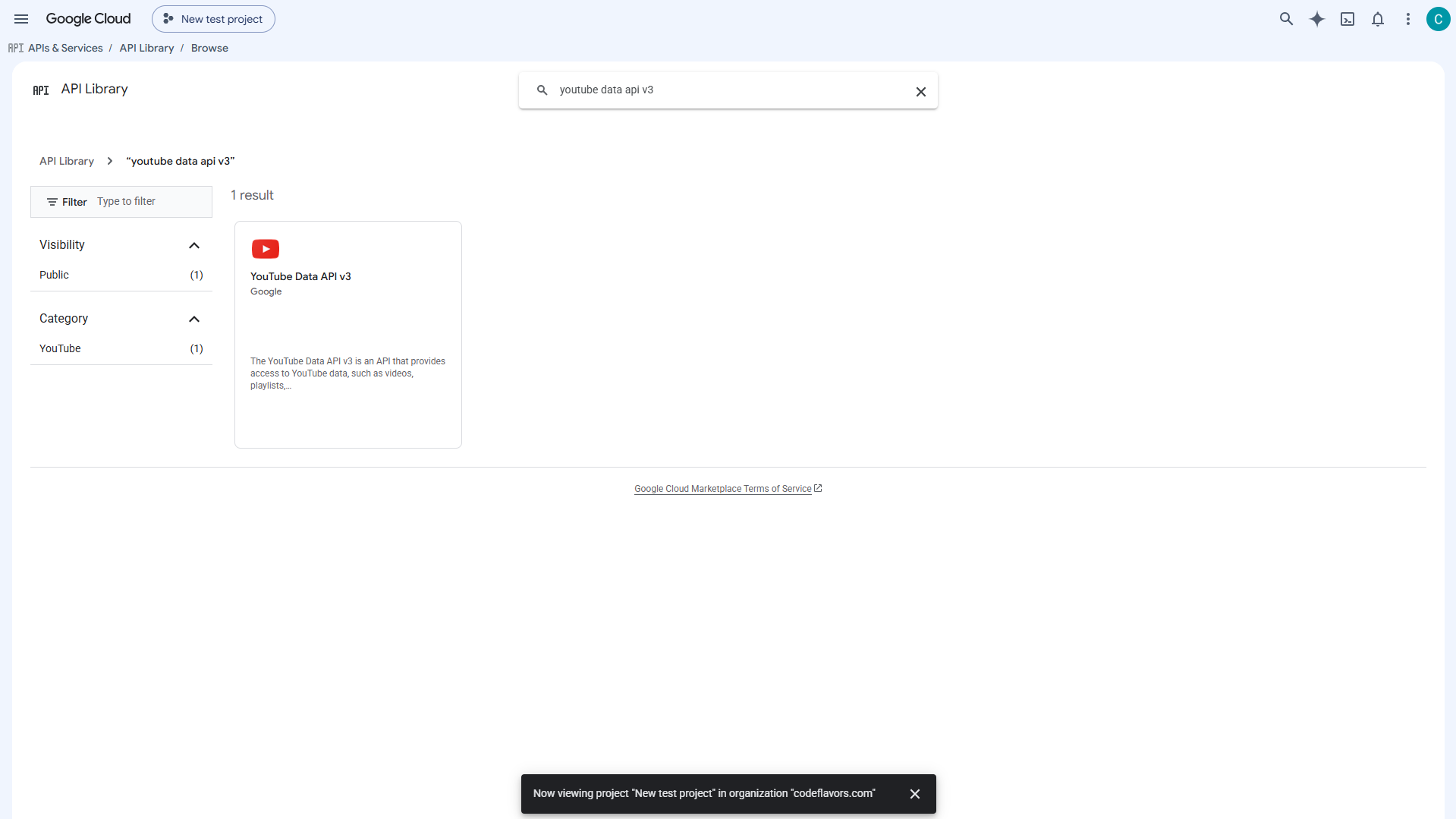1456x819 pixels.
Task: Focus the Type to filter field
Action: point(150,202)
